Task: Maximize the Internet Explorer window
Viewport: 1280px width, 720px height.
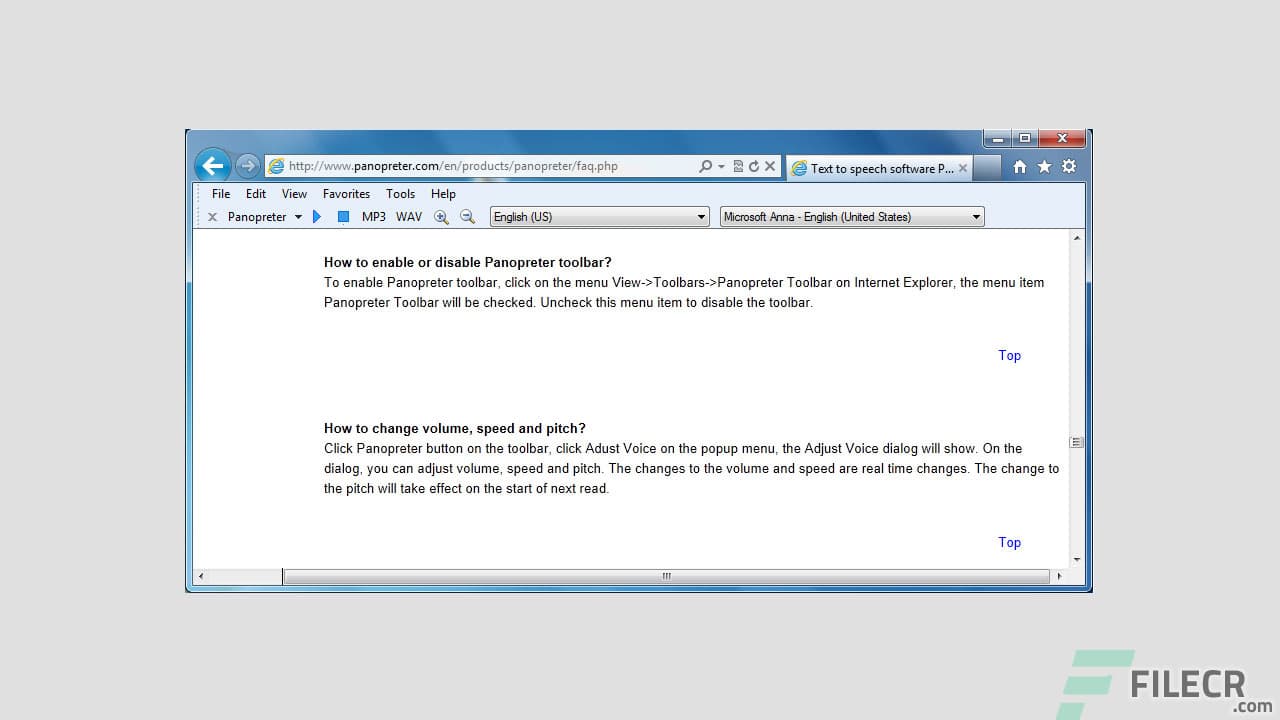Action: pyautogui.click(x=1025, y=138)
